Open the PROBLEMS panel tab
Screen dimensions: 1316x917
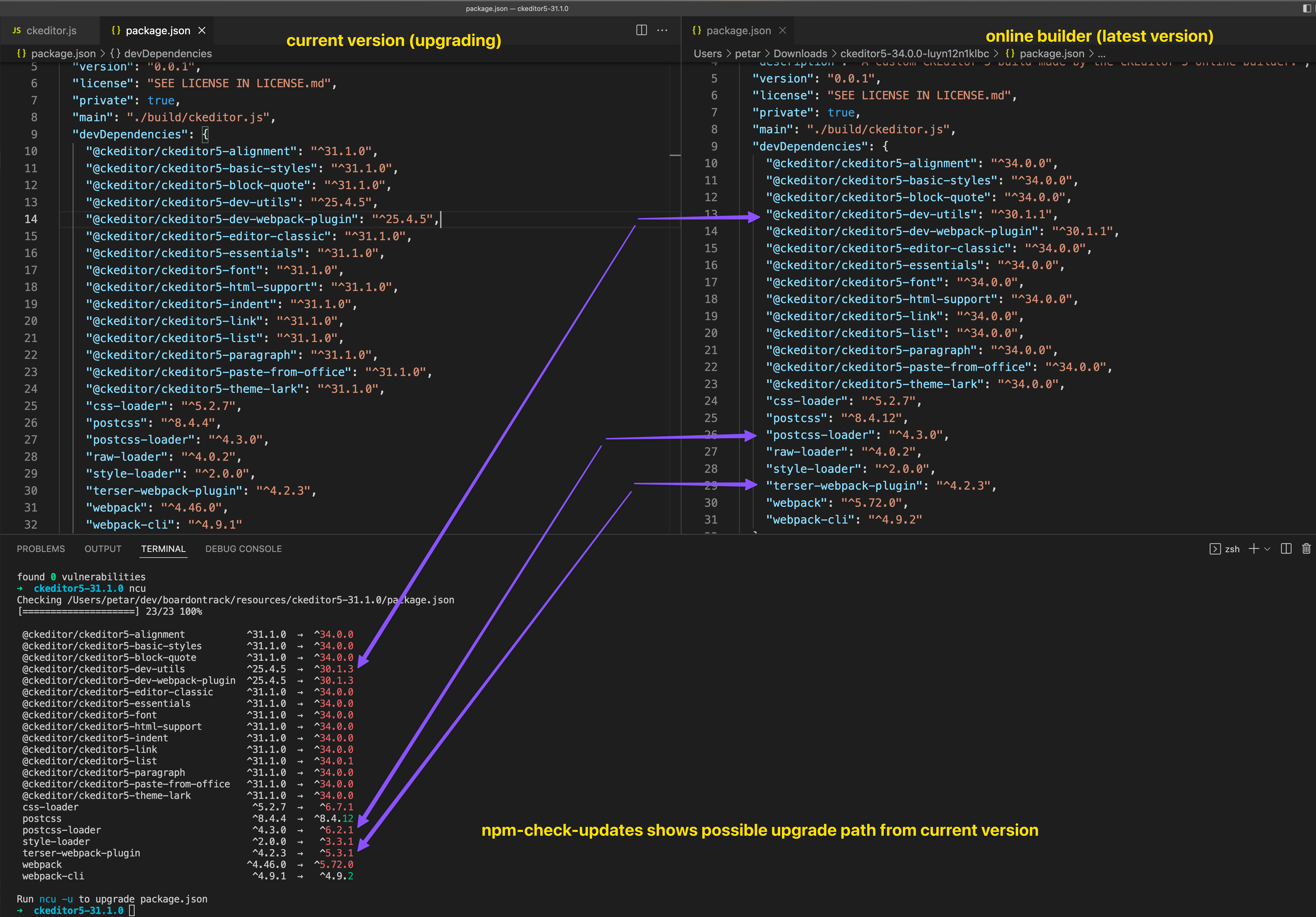tap(41, 549)
